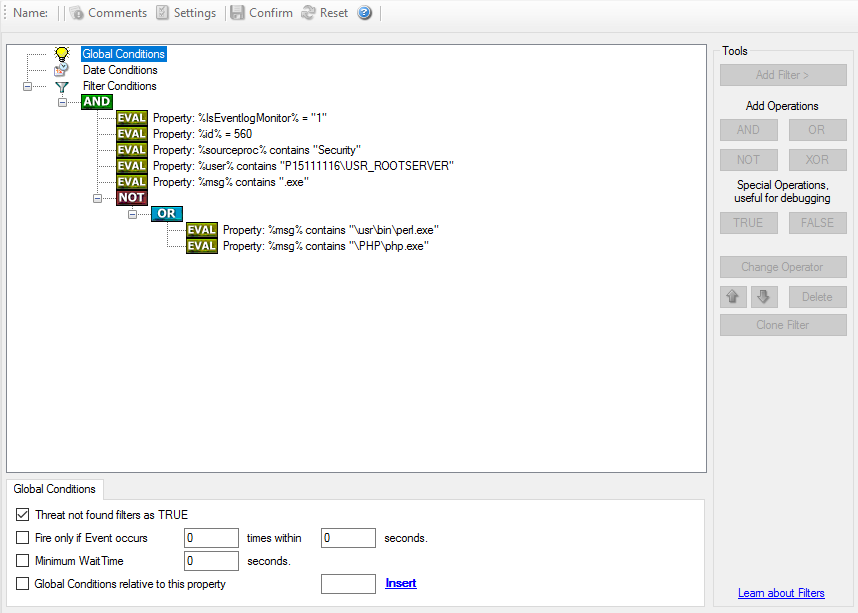Enable Fire only if Event occurs
858x613 pixels.
pyautogui.click(x=23, y=538)
